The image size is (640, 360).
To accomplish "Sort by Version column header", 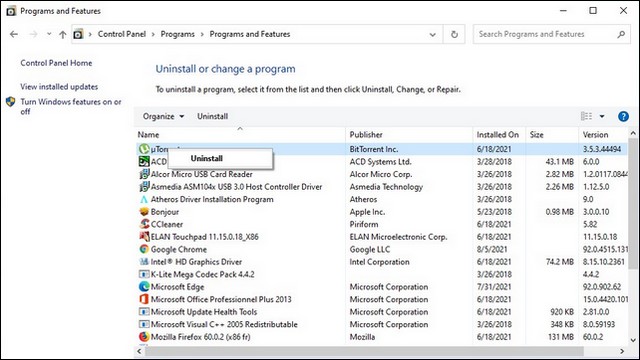I will point(603,135).
